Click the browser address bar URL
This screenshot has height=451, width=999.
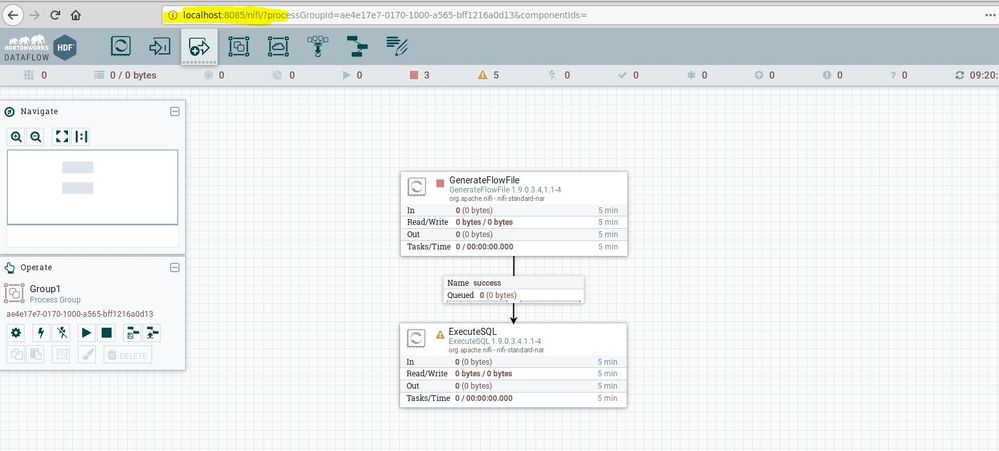(384, 15)
